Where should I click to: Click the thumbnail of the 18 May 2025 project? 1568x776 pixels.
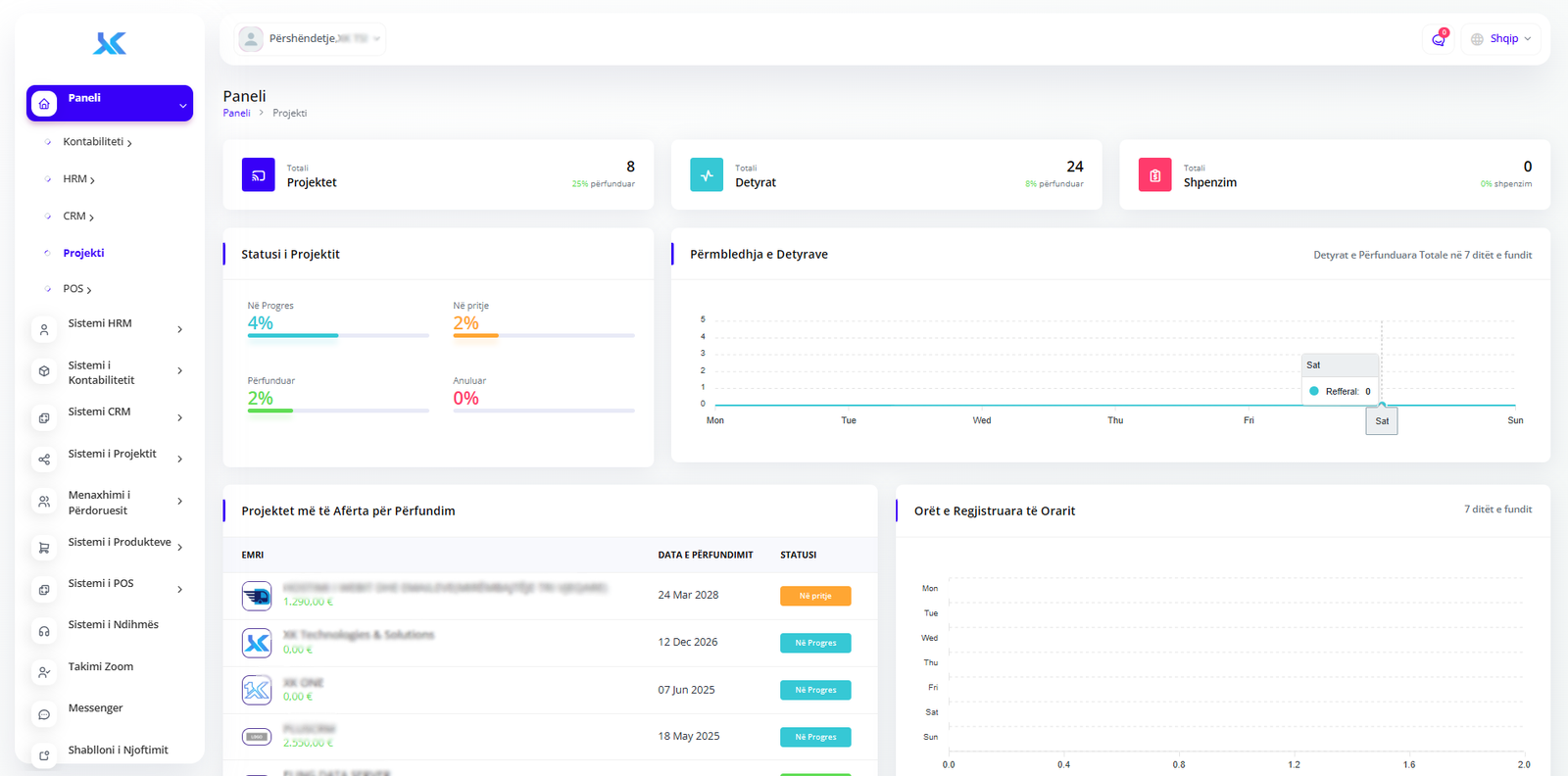(257, 736)
